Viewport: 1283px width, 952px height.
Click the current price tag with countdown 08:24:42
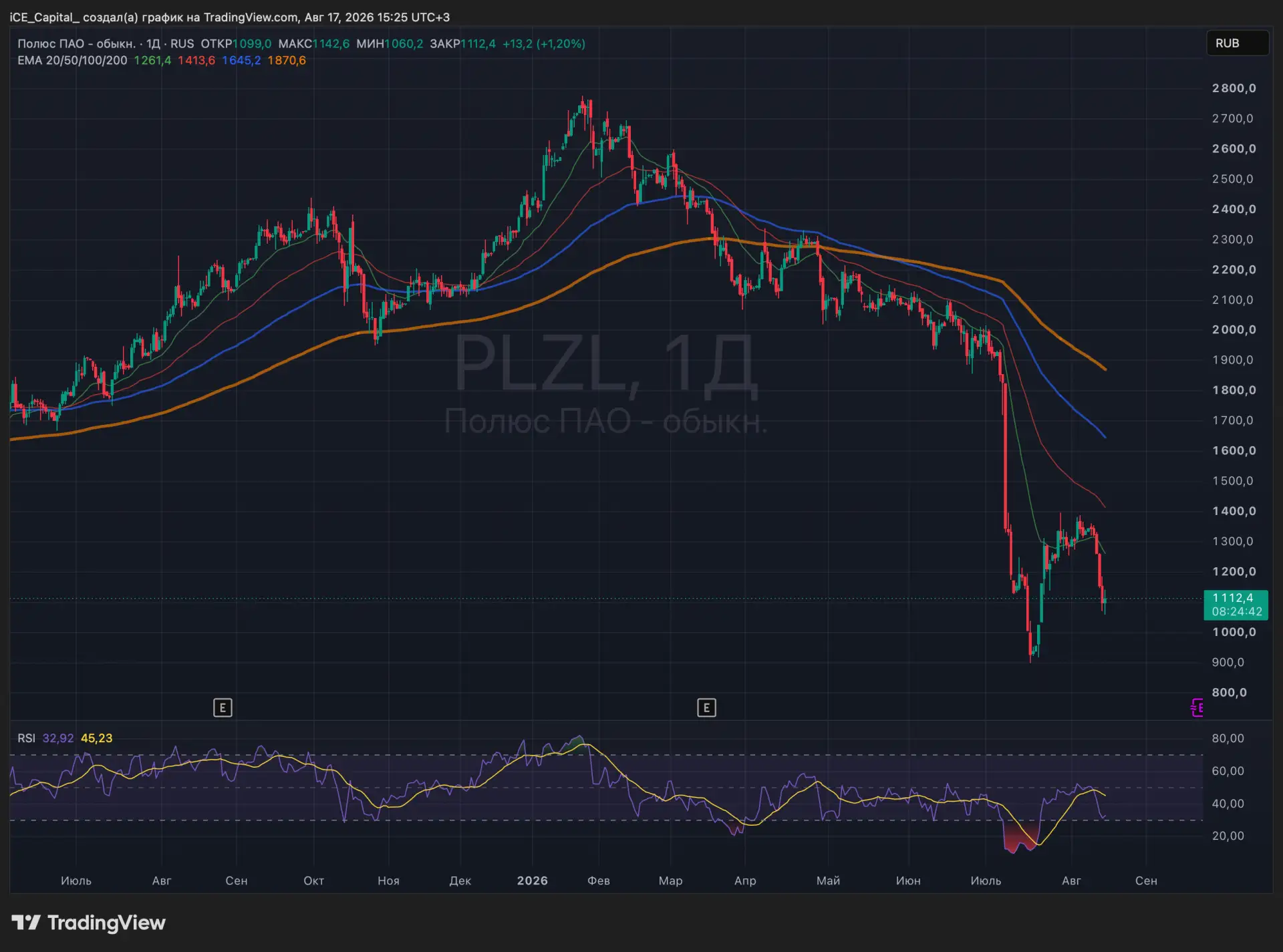[1236, 605]
